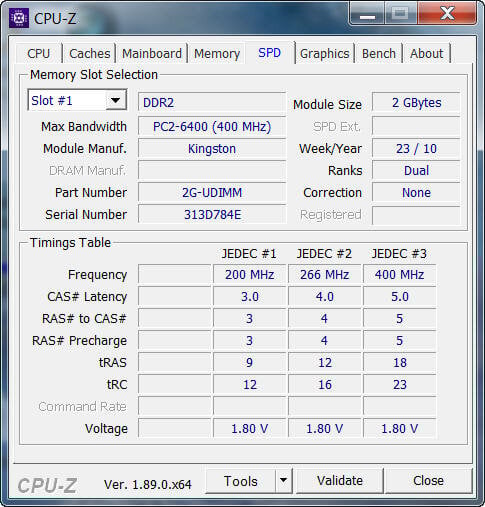Minimize the CPU-Z window
Viewport: 485px width, 507px height.
(x=367, y=14)
